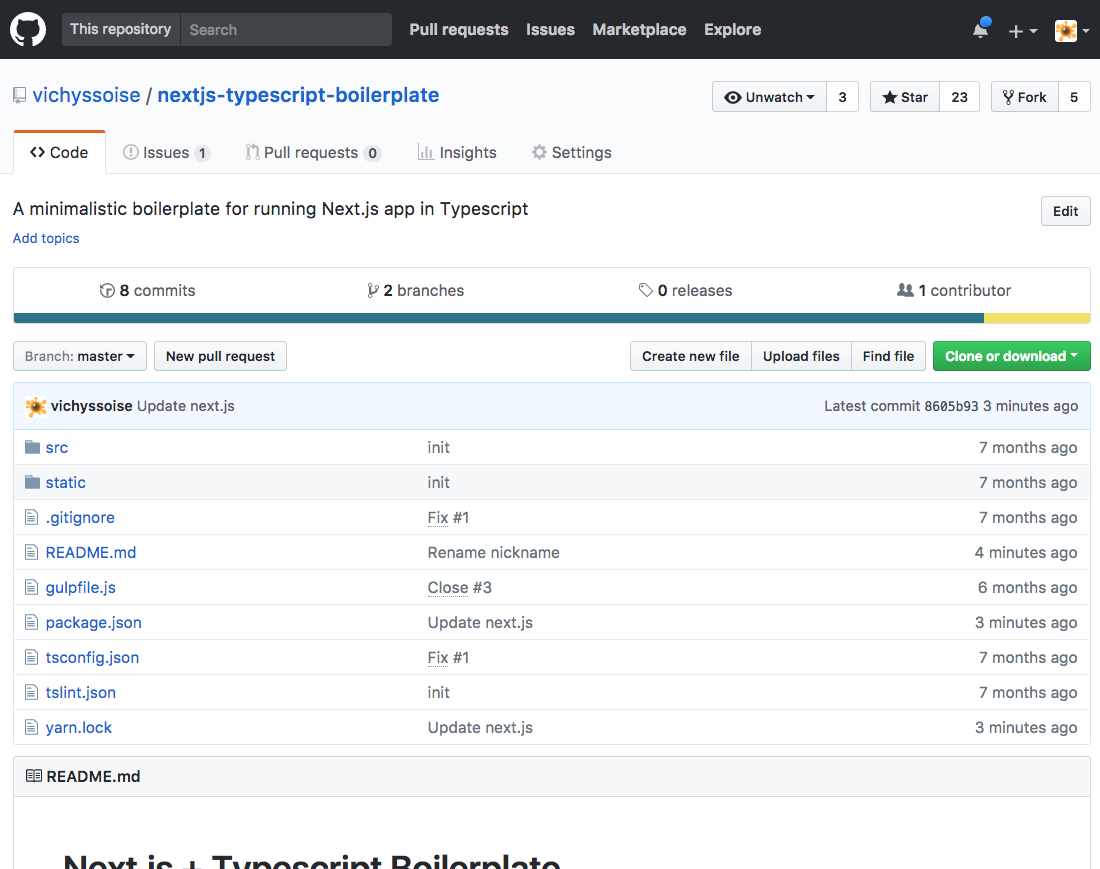Click Edit description button

pyautogui.click(x=1065, y=211)
